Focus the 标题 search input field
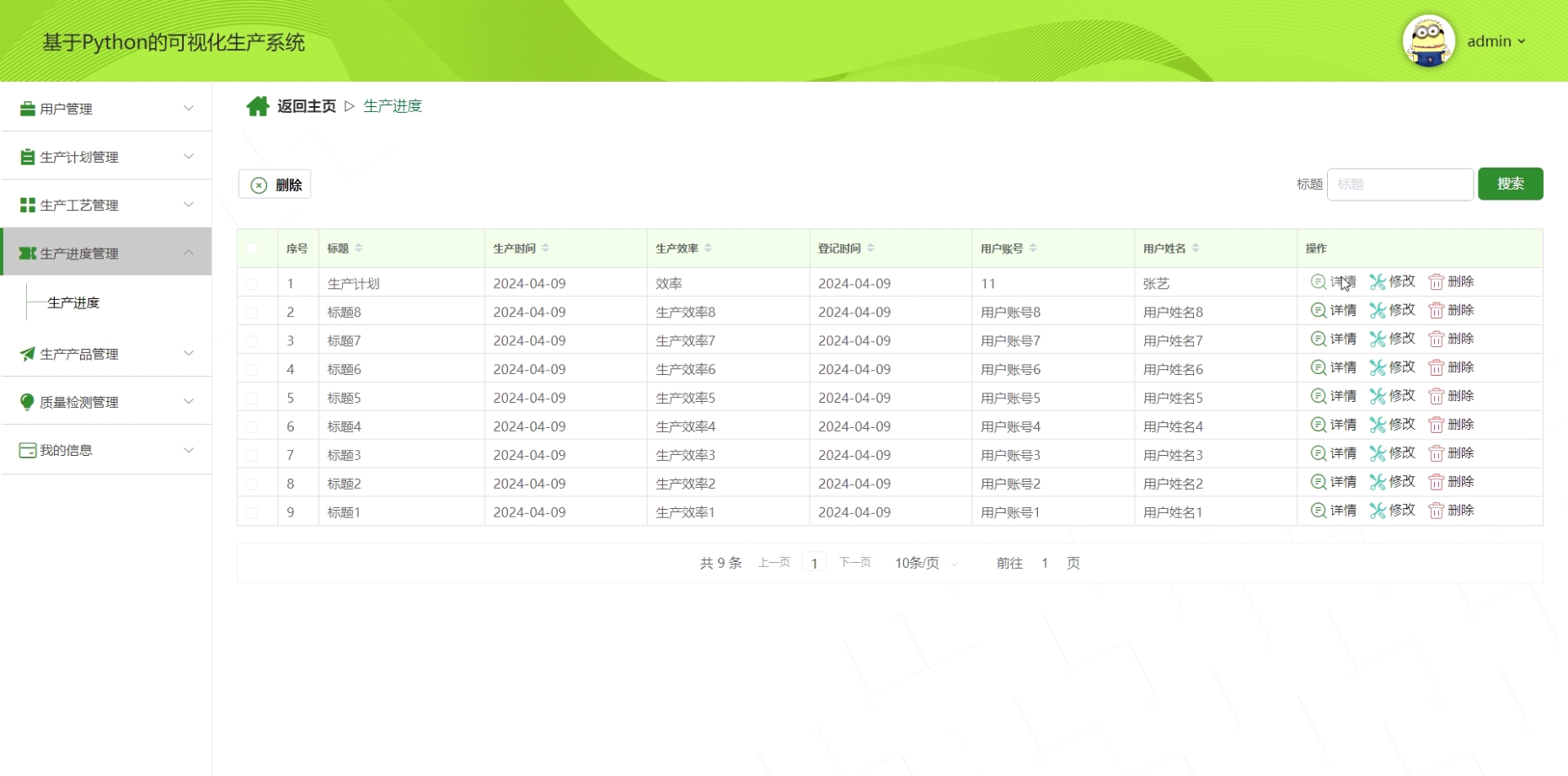The width and height of the screenshot is (1568, 776). click(x=1399, y=184)
